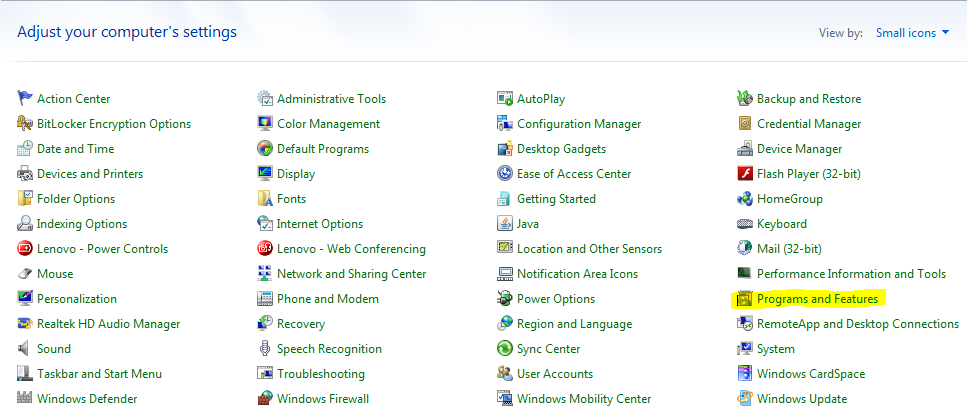
Task: Click the Speech Recognition microphone icon
Action: click(265, 348)
